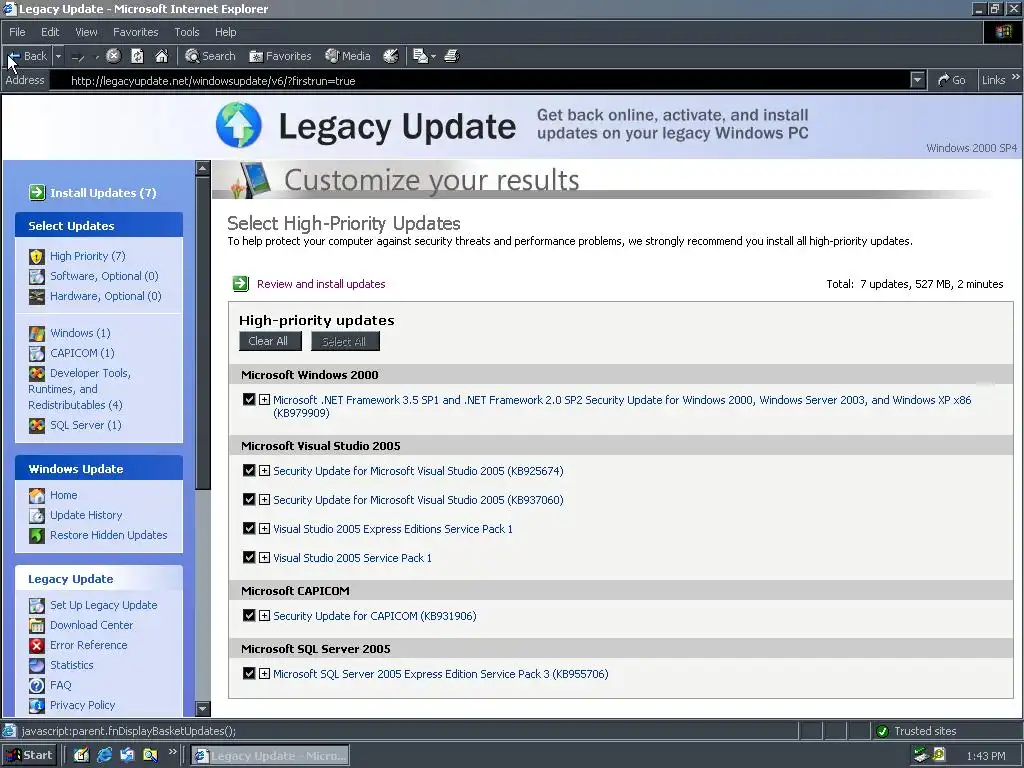This screenshot has width=1024, height=768.
Task: Click the SQL Server (1) icon
Action: 37,426
